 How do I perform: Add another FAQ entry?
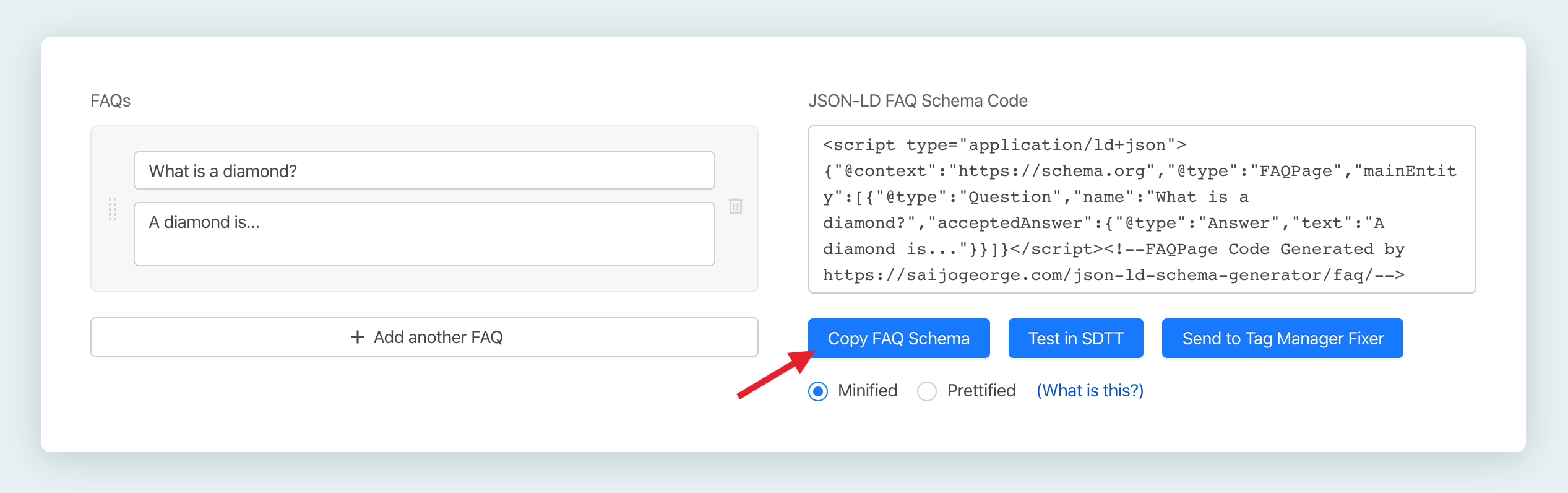[424, 337]
